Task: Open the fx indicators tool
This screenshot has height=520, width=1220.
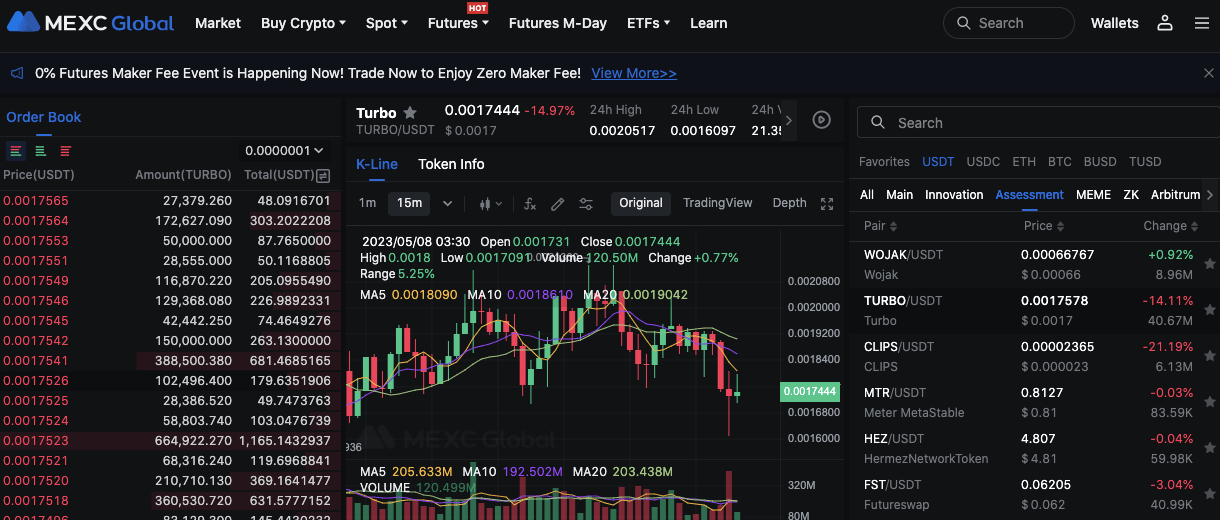Action: [x=530, y=203]
